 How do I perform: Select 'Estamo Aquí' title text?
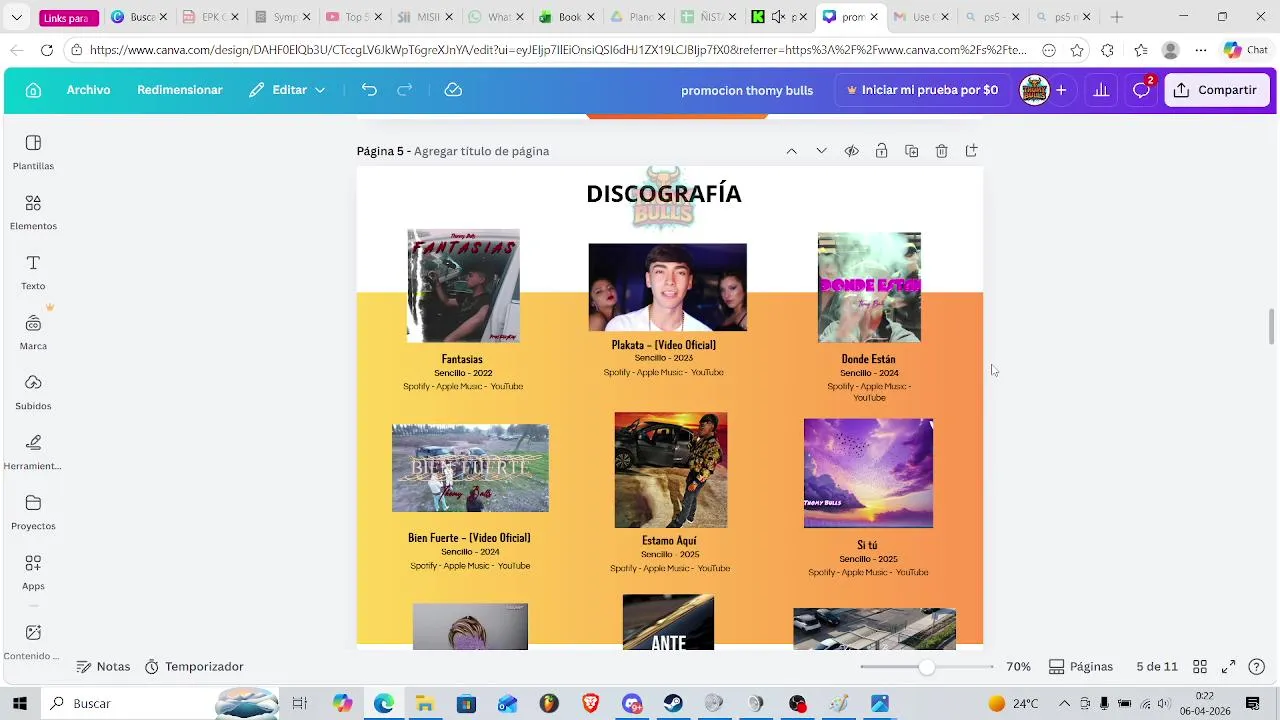click(x=669, y=541)
